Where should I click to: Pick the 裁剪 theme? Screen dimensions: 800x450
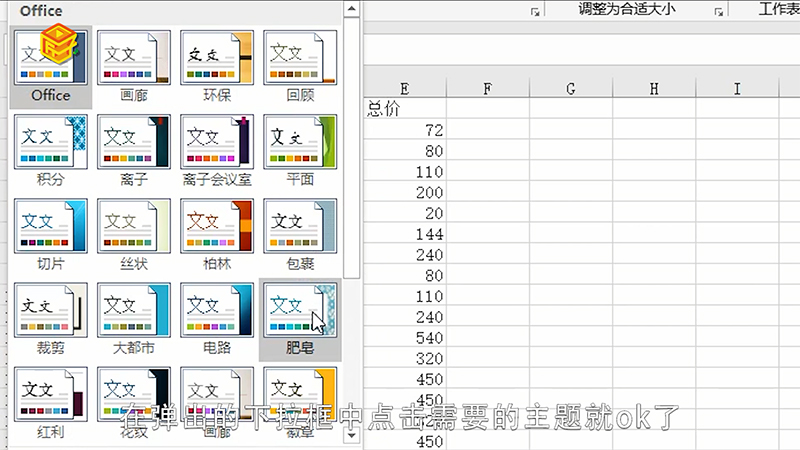[x=51, y=310]
